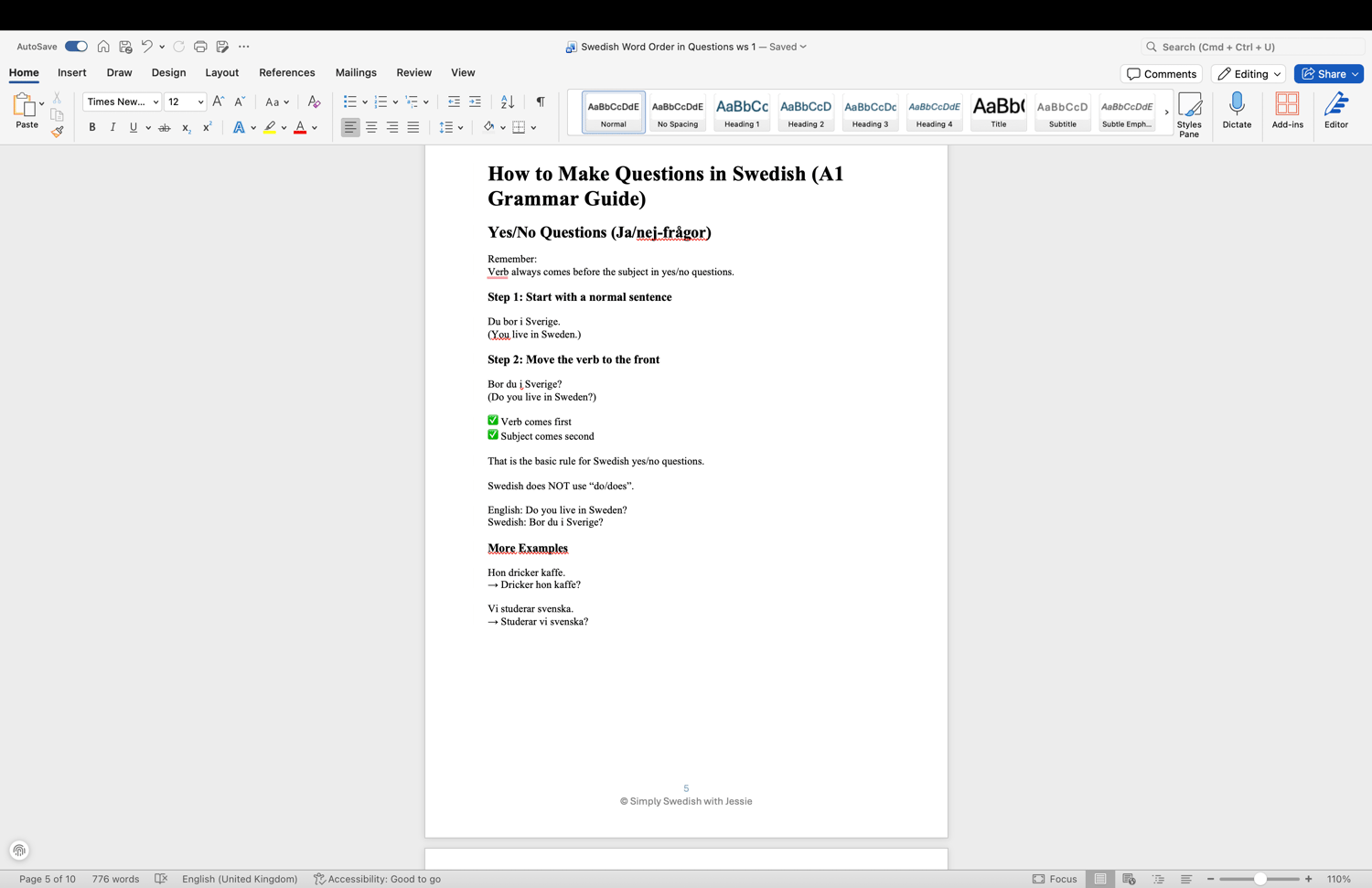Increase font size with the larger A icon

[x=218, y=102]
